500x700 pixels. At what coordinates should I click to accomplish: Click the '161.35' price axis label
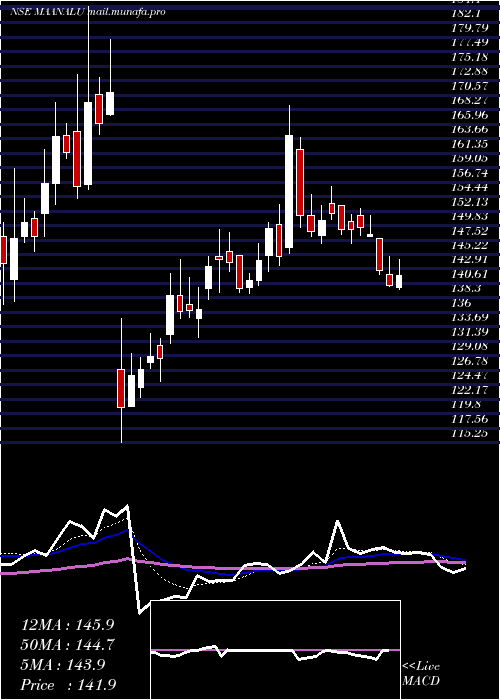tap(469, 144)
